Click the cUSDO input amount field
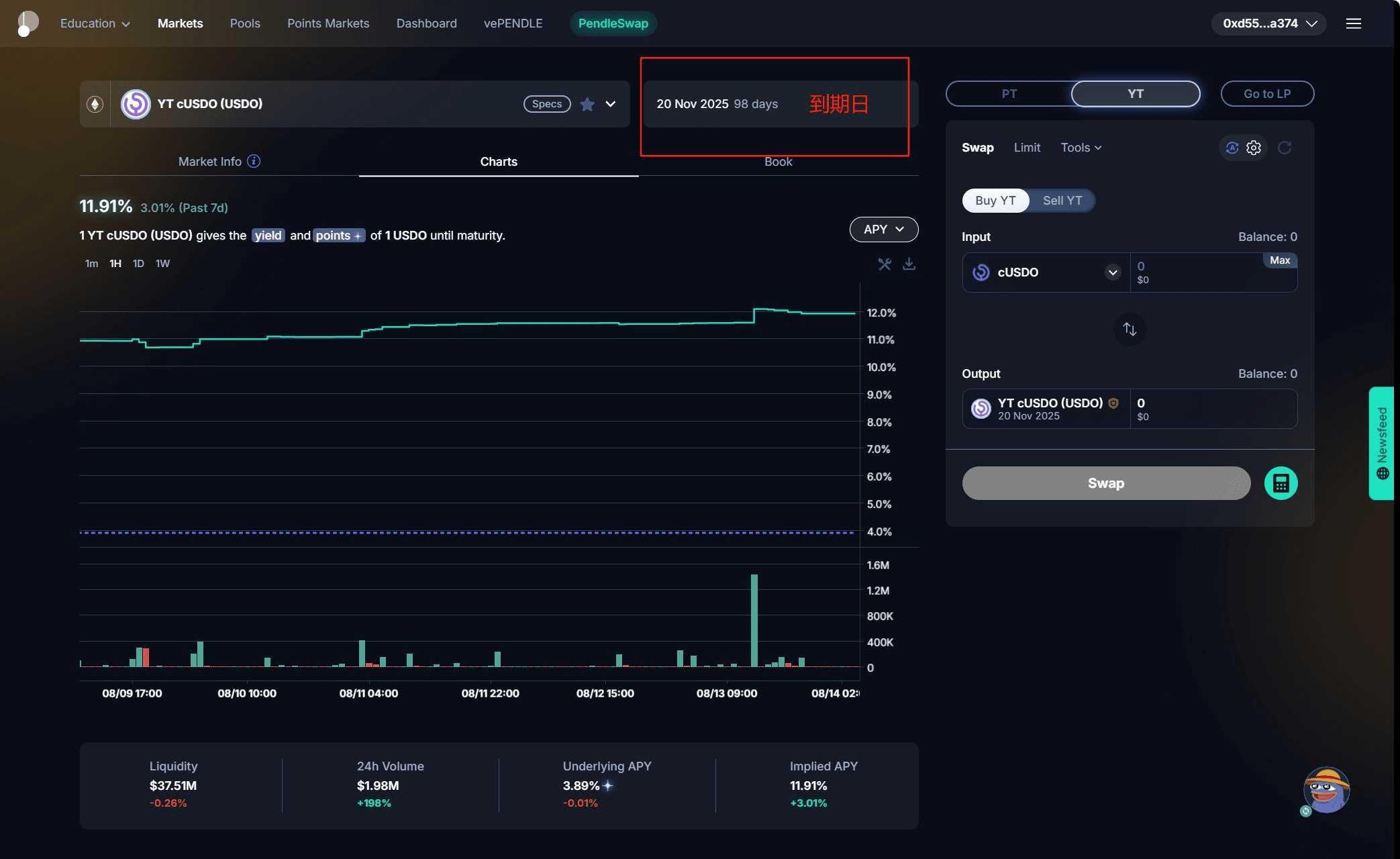The height and width of the screenshot is (859, 1400). pyautogui.click(x=1213, y=272)
